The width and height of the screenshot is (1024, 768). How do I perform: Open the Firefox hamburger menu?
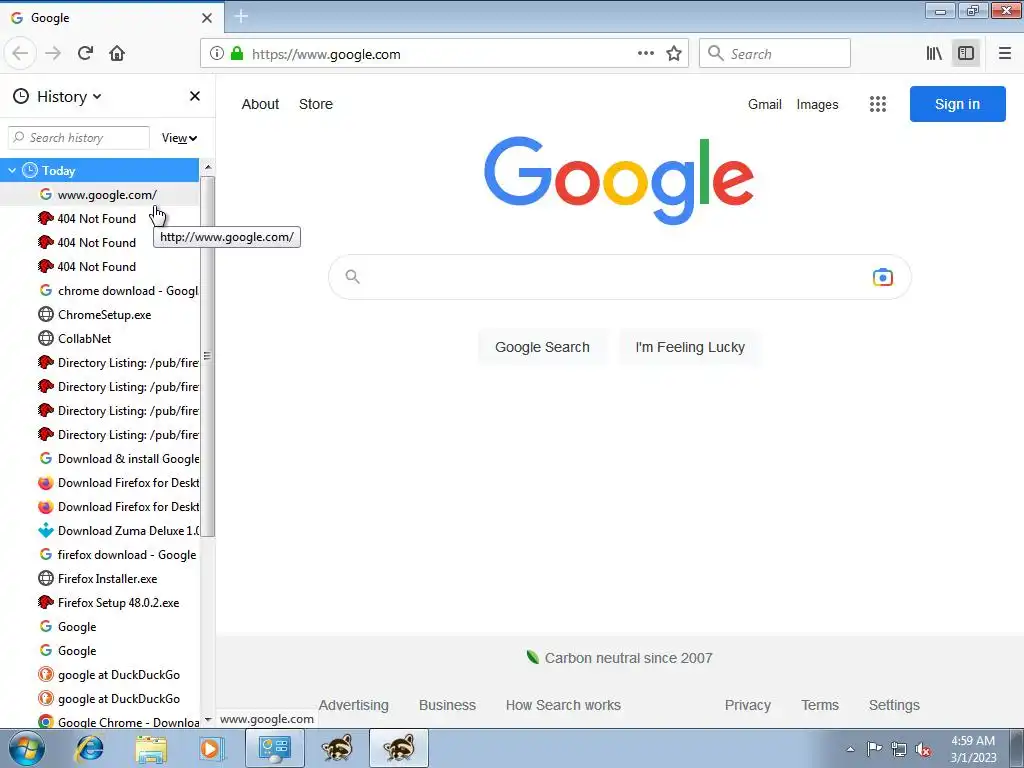click(1004, 54)
